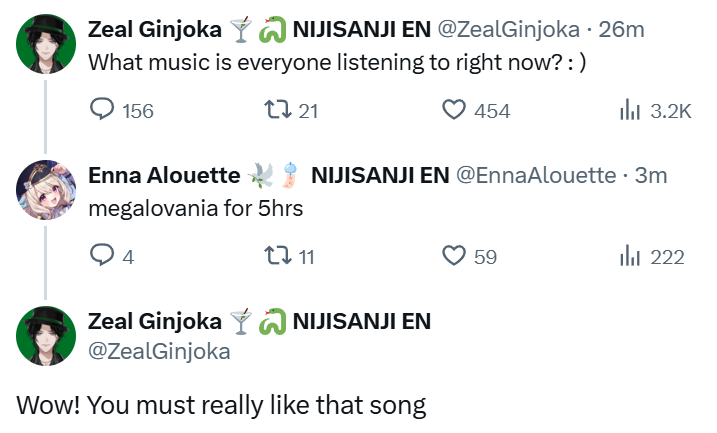The image size is (717, 433).
Task: Click @ZealGinjoka handle under bottom tweet name
Action: pyautogui.click(x=159, y=350)
